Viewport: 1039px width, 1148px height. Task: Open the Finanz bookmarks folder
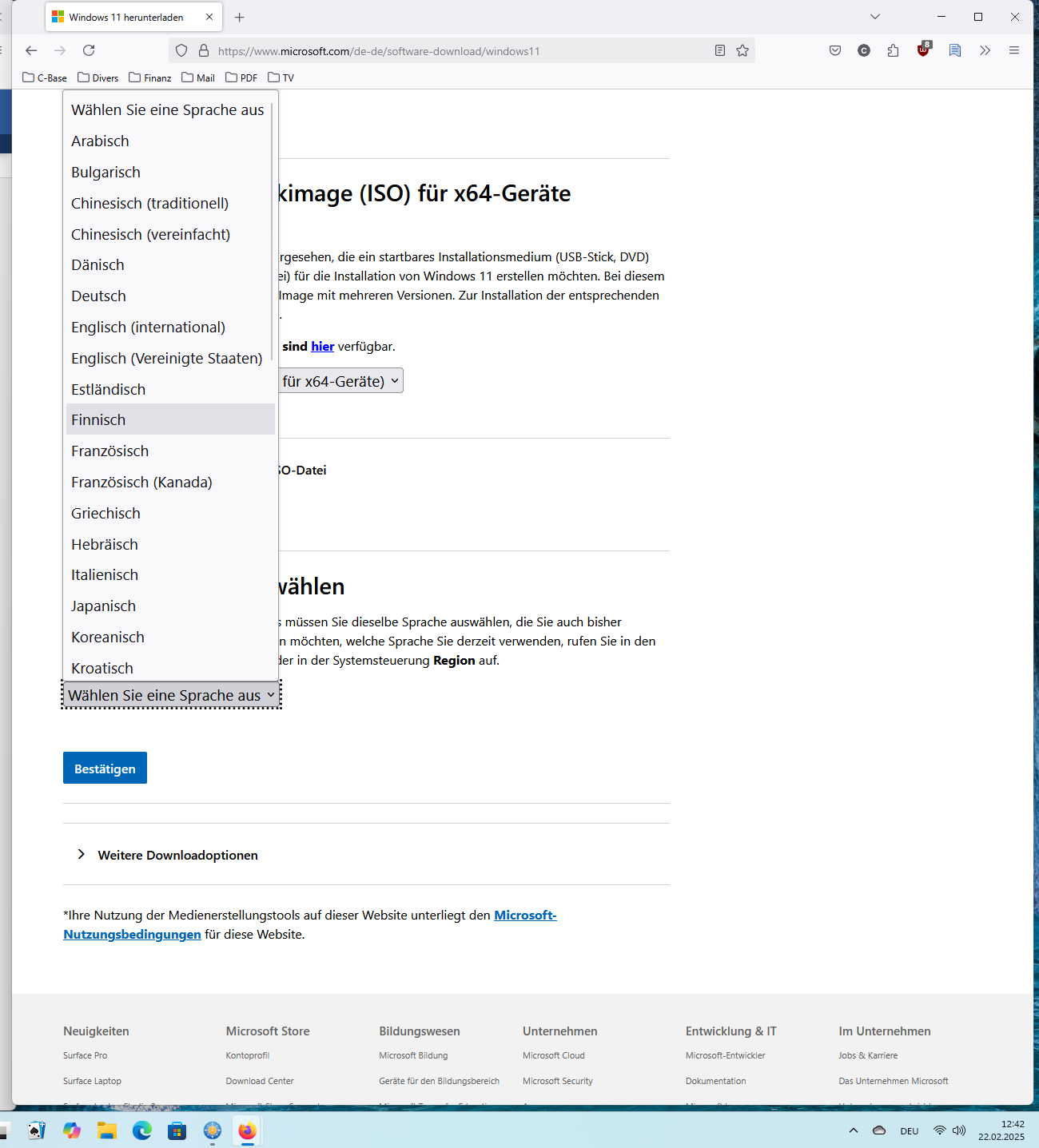pyautogui.click(x=150, y=77)
